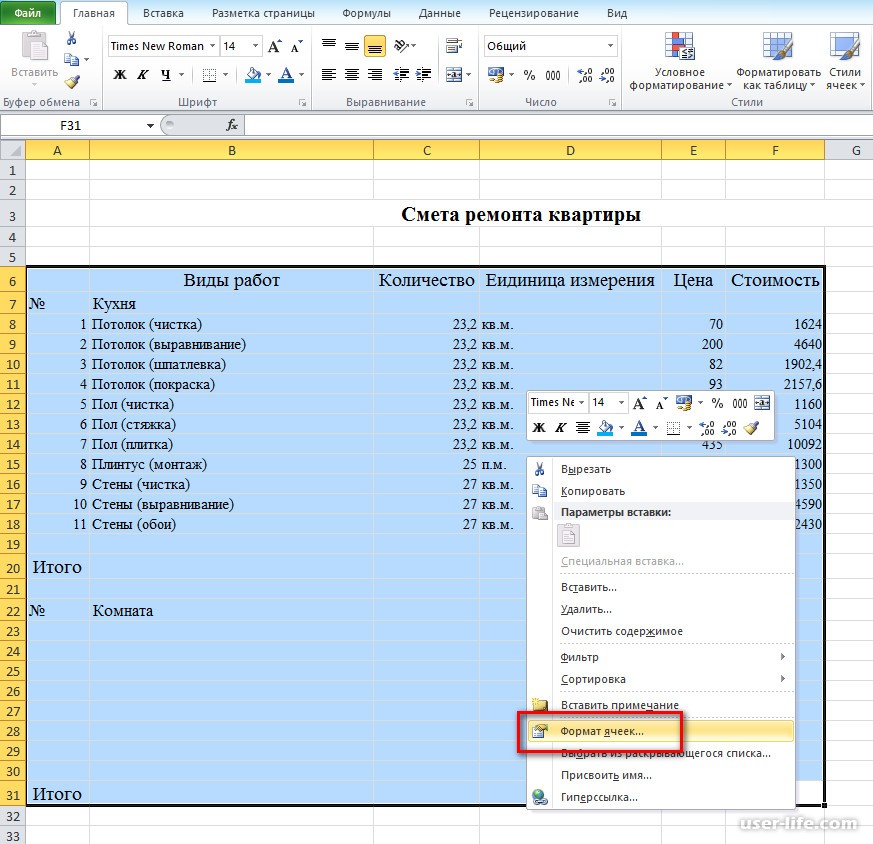Click the mini toolbar fill color bucket

tap(605, 428)
